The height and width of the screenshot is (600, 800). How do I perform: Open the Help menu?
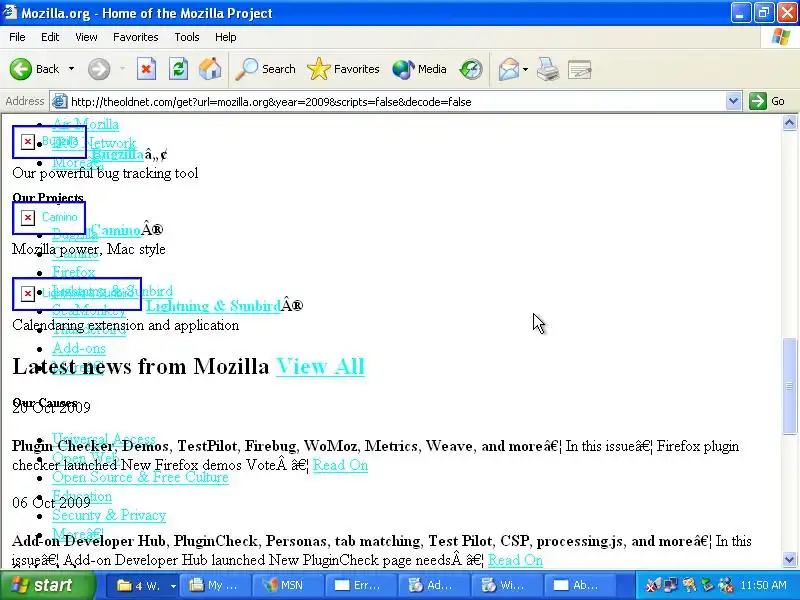tap(226, 37)
